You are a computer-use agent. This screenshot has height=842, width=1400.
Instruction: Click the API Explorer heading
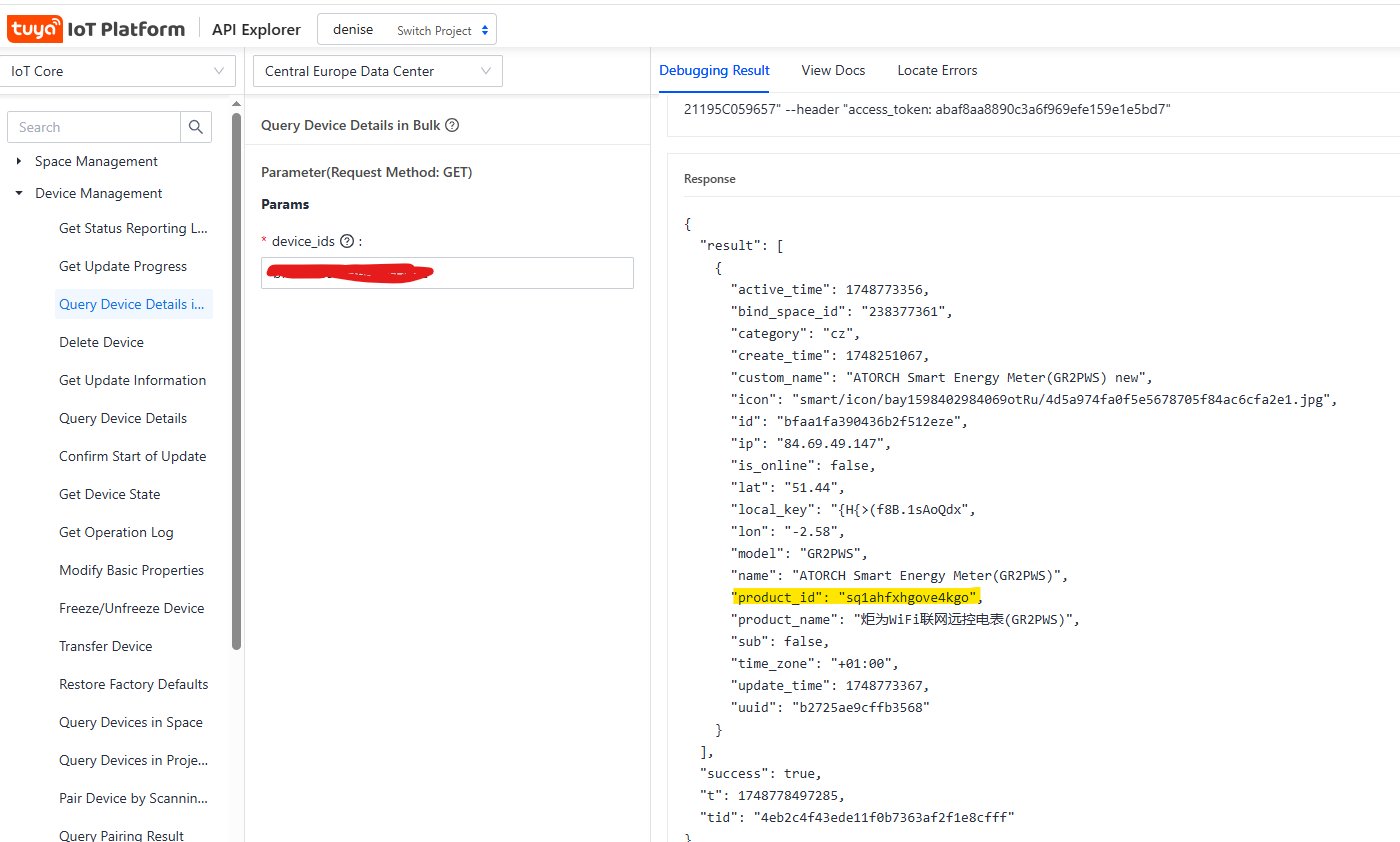click(256, 29)
